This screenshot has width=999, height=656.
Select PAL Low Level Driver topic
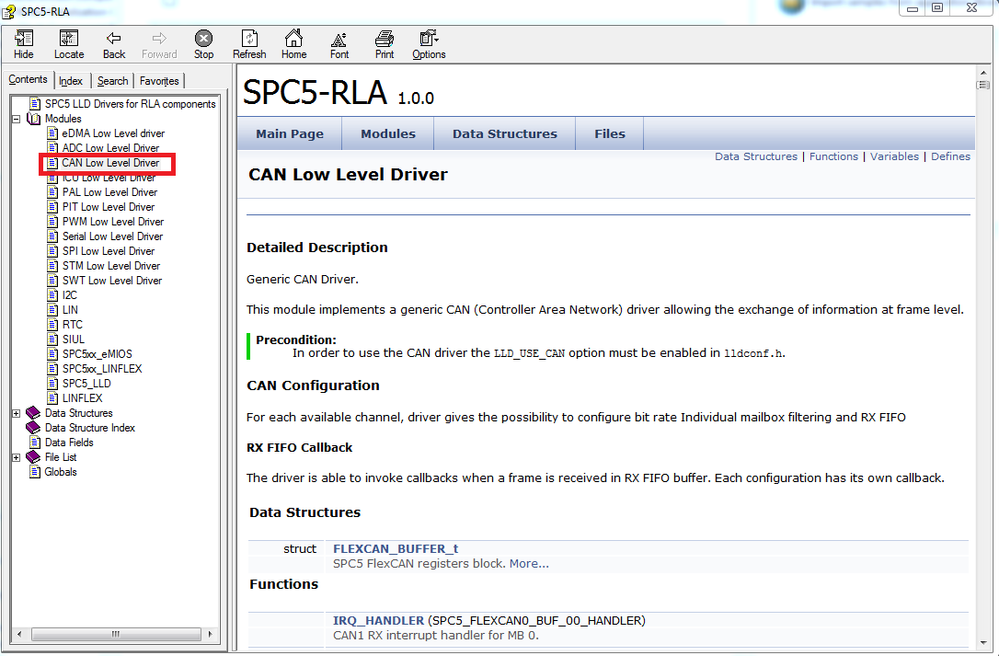click(x=110, y=192)
